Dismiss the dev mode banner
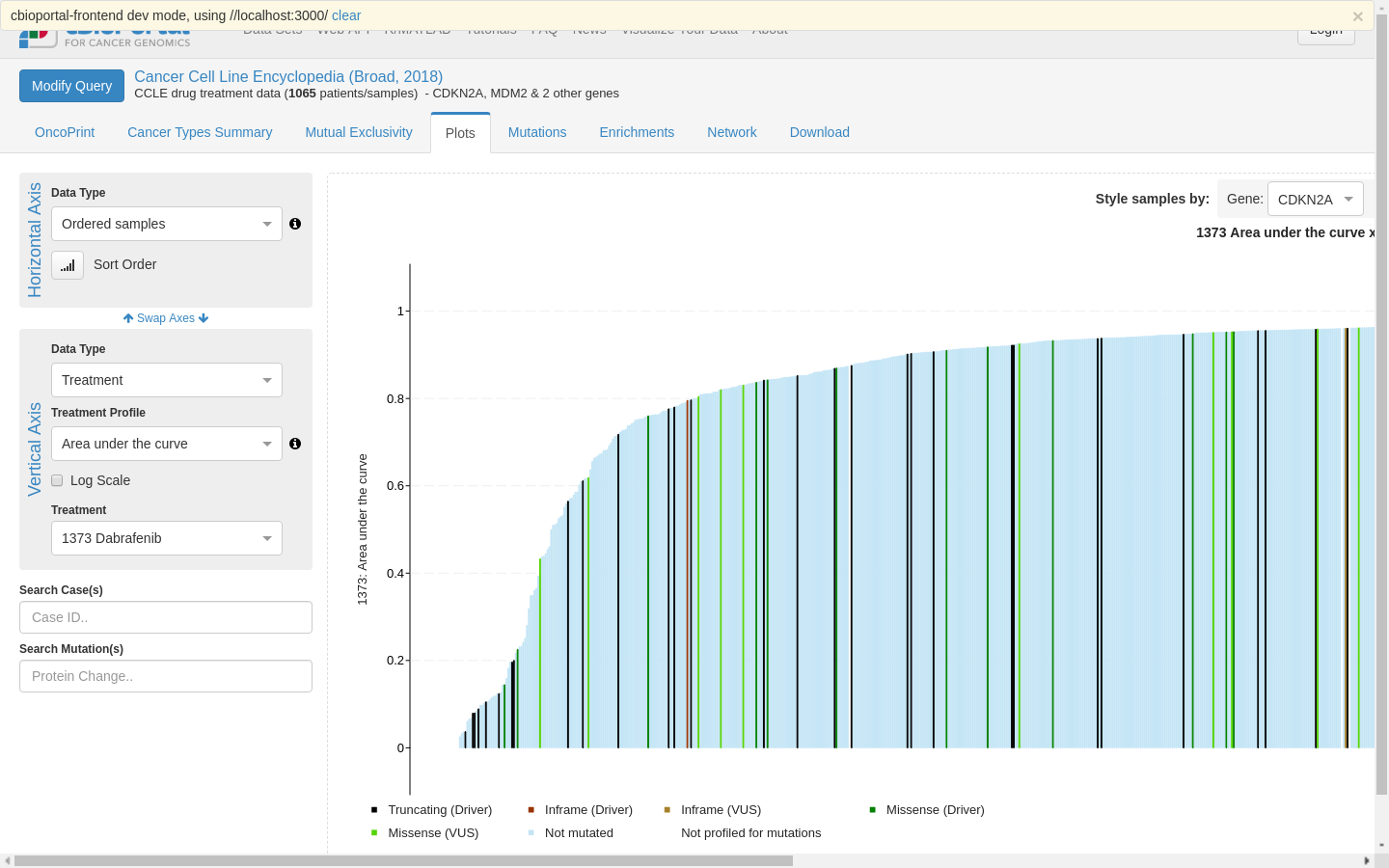1389x868 pixels. click(1357, 15)
